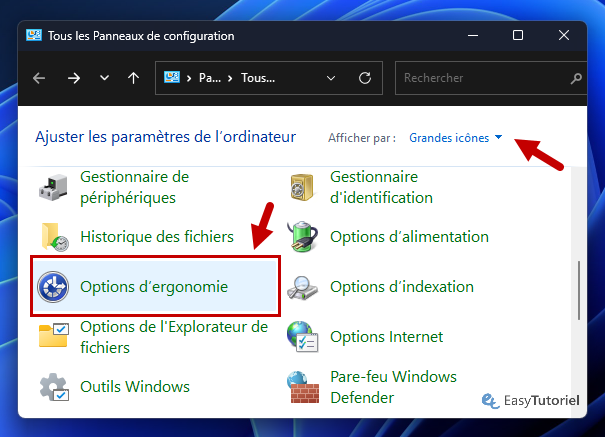Viewport: 605px width, 437px height.
Task: Open Gestionnaire de périphériques icon
Action: click(53, 187)
